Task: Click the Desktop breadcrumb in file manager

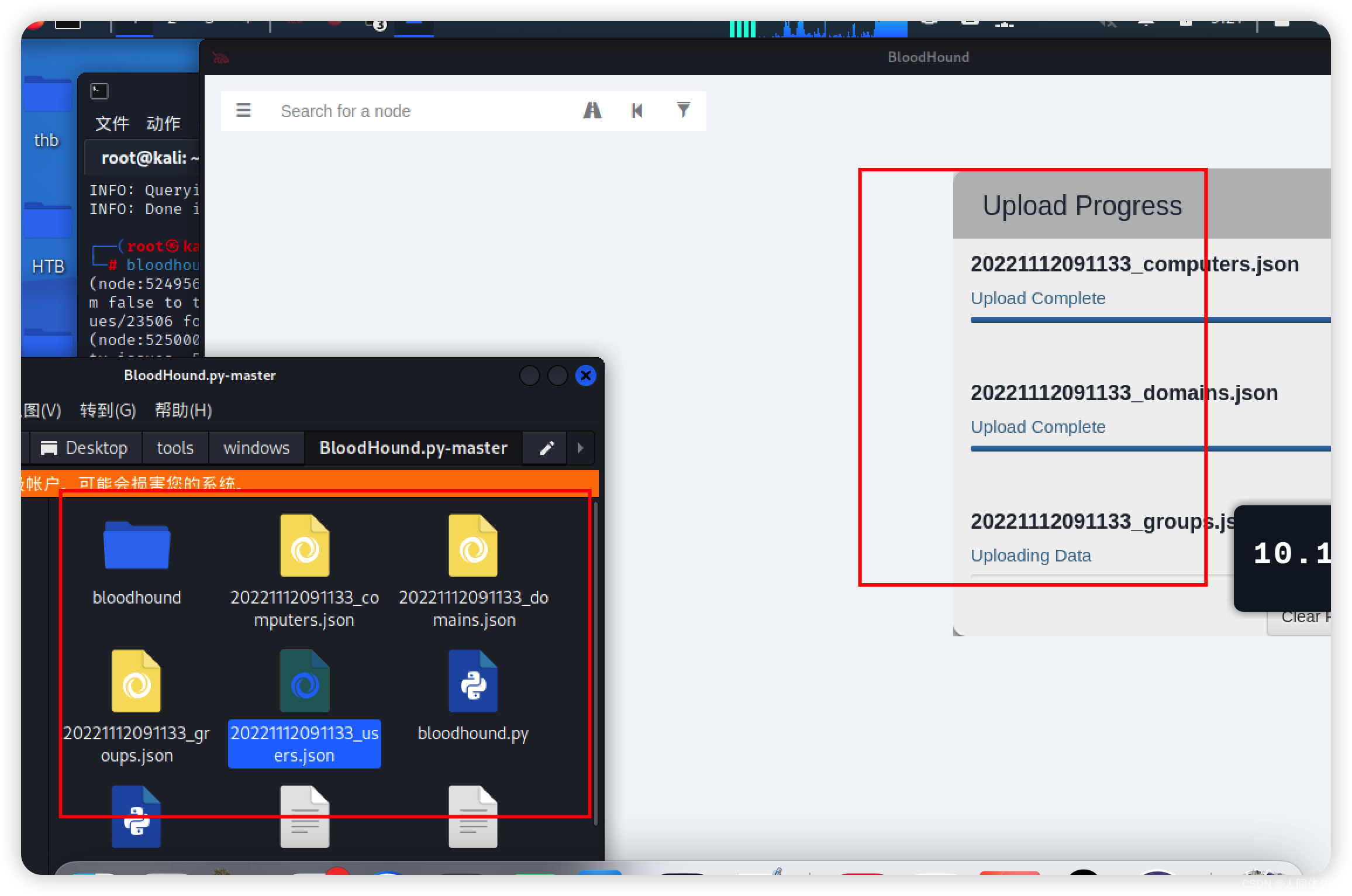Action: click(x=85, y=448)
